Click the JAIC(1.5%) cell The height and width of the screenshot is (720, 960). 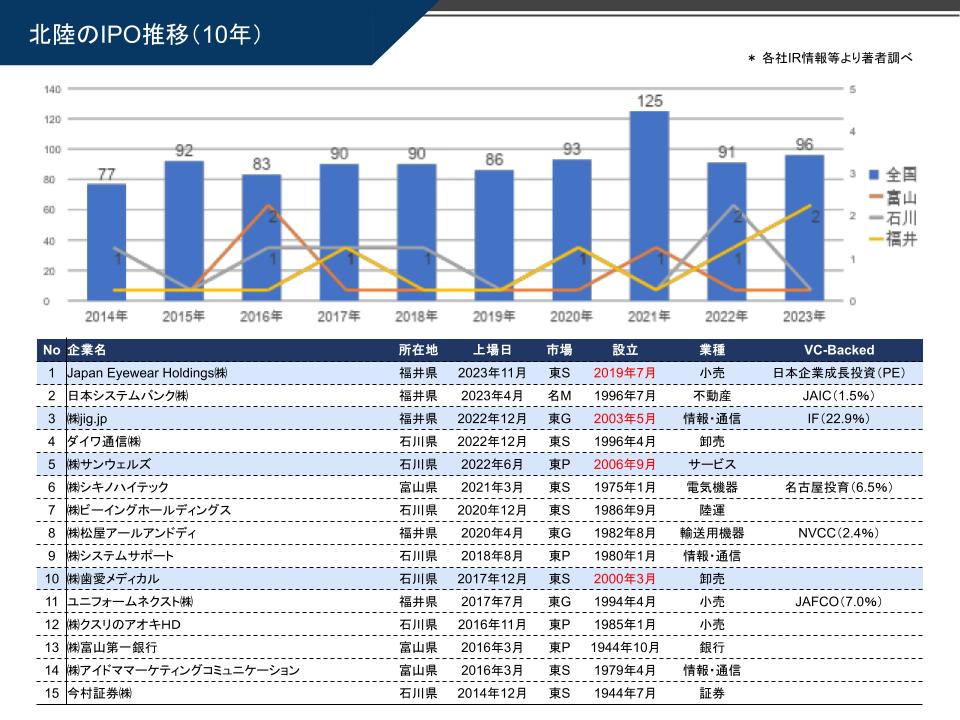pyautogui.click(x=839, y=396)
